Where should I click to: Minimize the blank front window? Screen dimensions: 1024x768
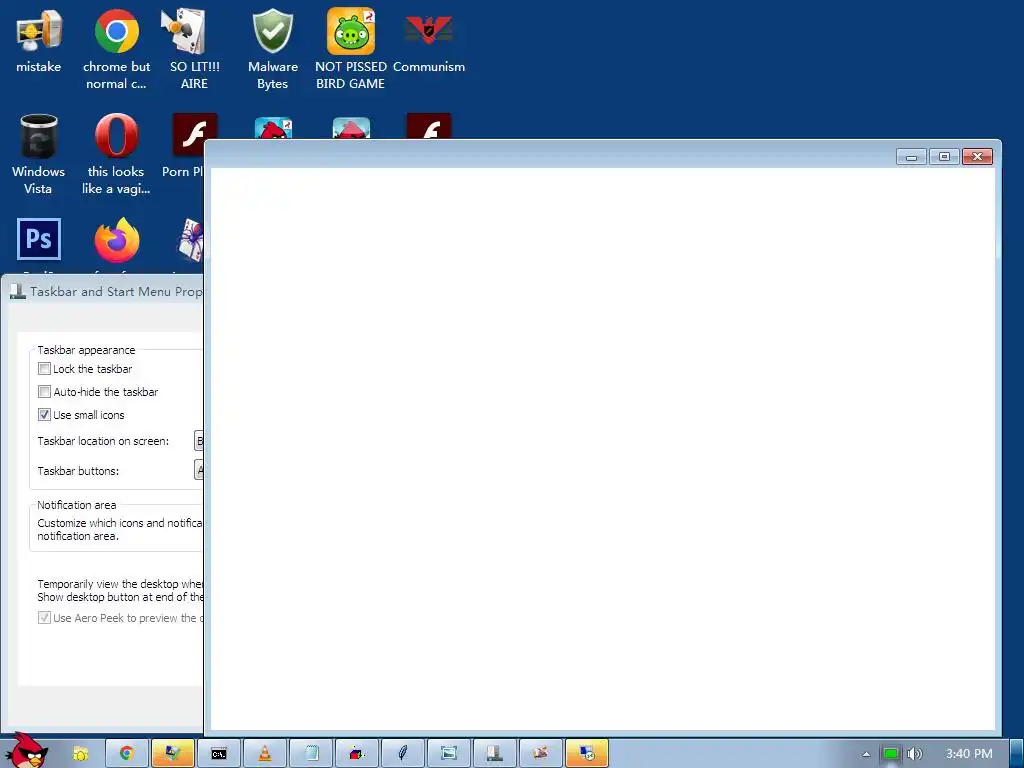[x=911, y=157]
